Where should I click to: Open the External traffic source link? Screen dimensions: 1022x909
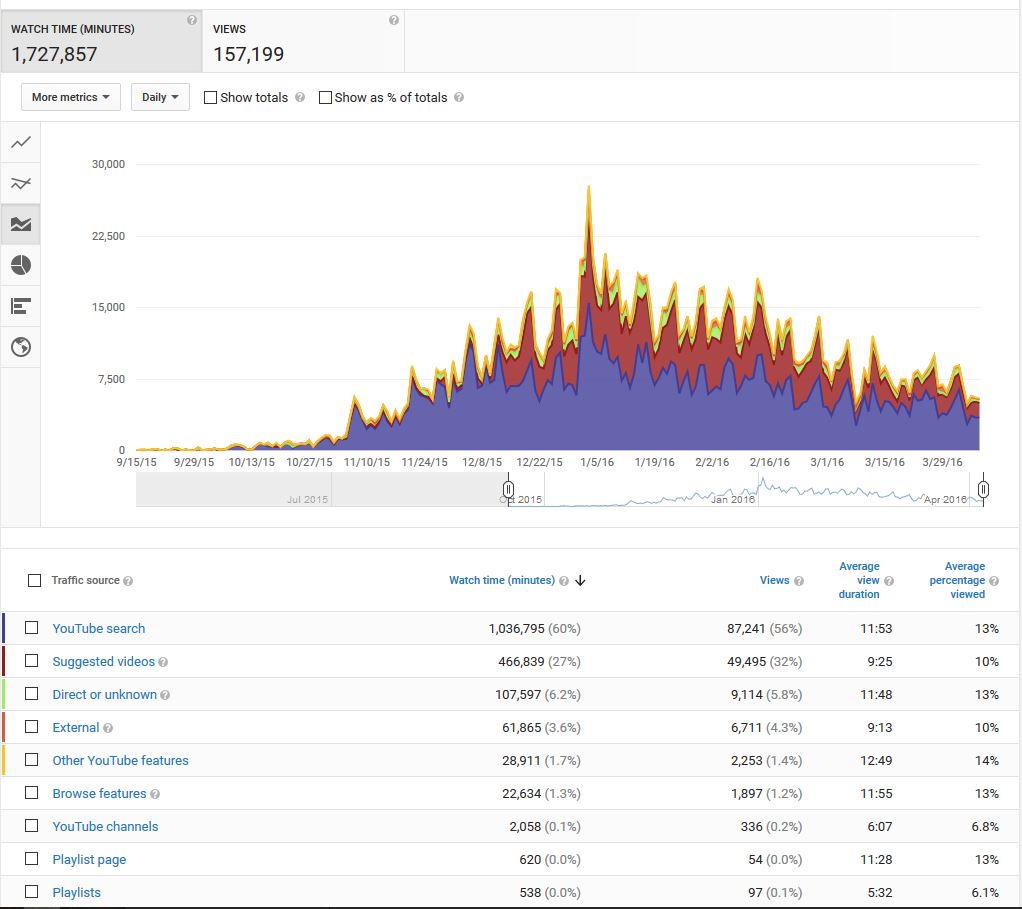[76, 728]
